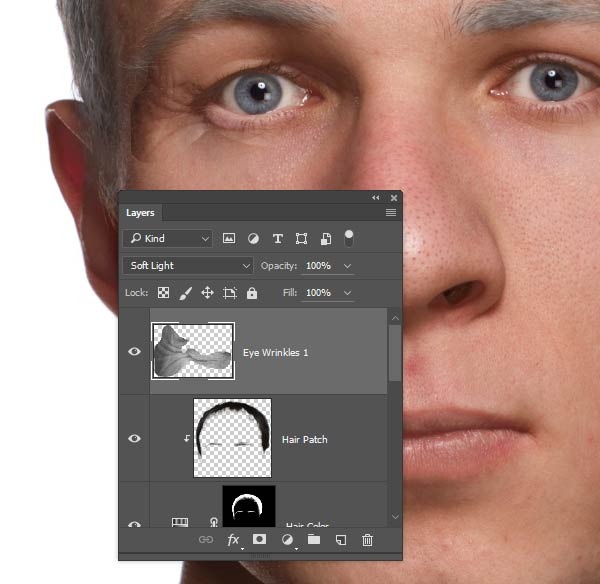Open the Layers panel flyout menu
600x584 pixels.
(390, 213)
